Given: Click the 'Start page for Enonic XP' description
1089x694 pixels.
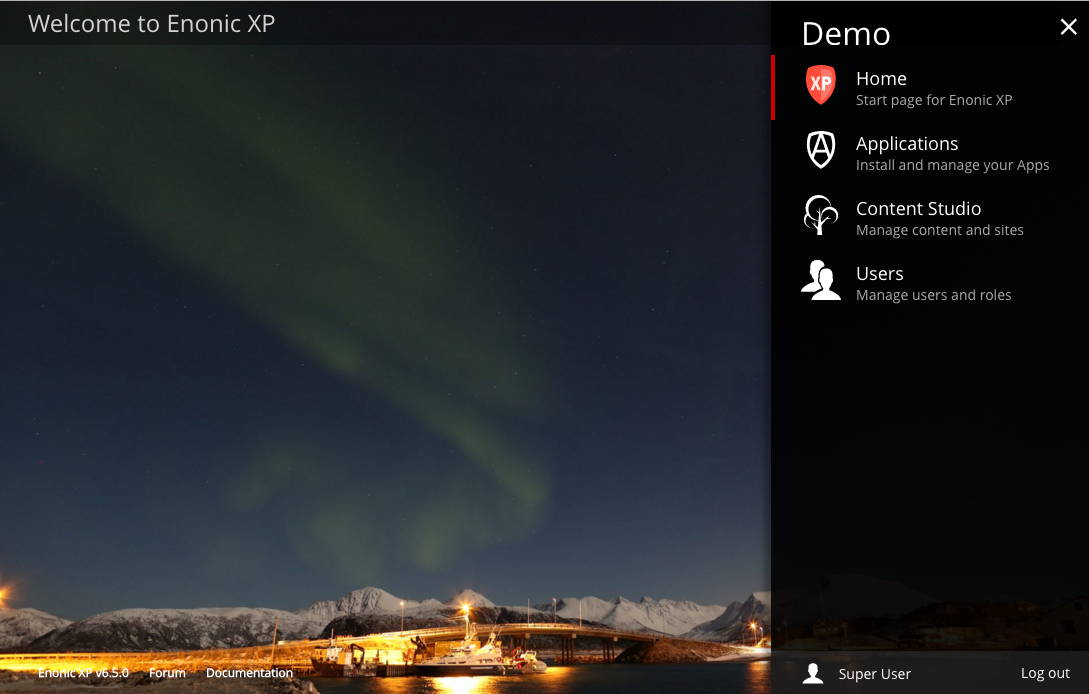Looking at the screenshot, I should [933, 100].
